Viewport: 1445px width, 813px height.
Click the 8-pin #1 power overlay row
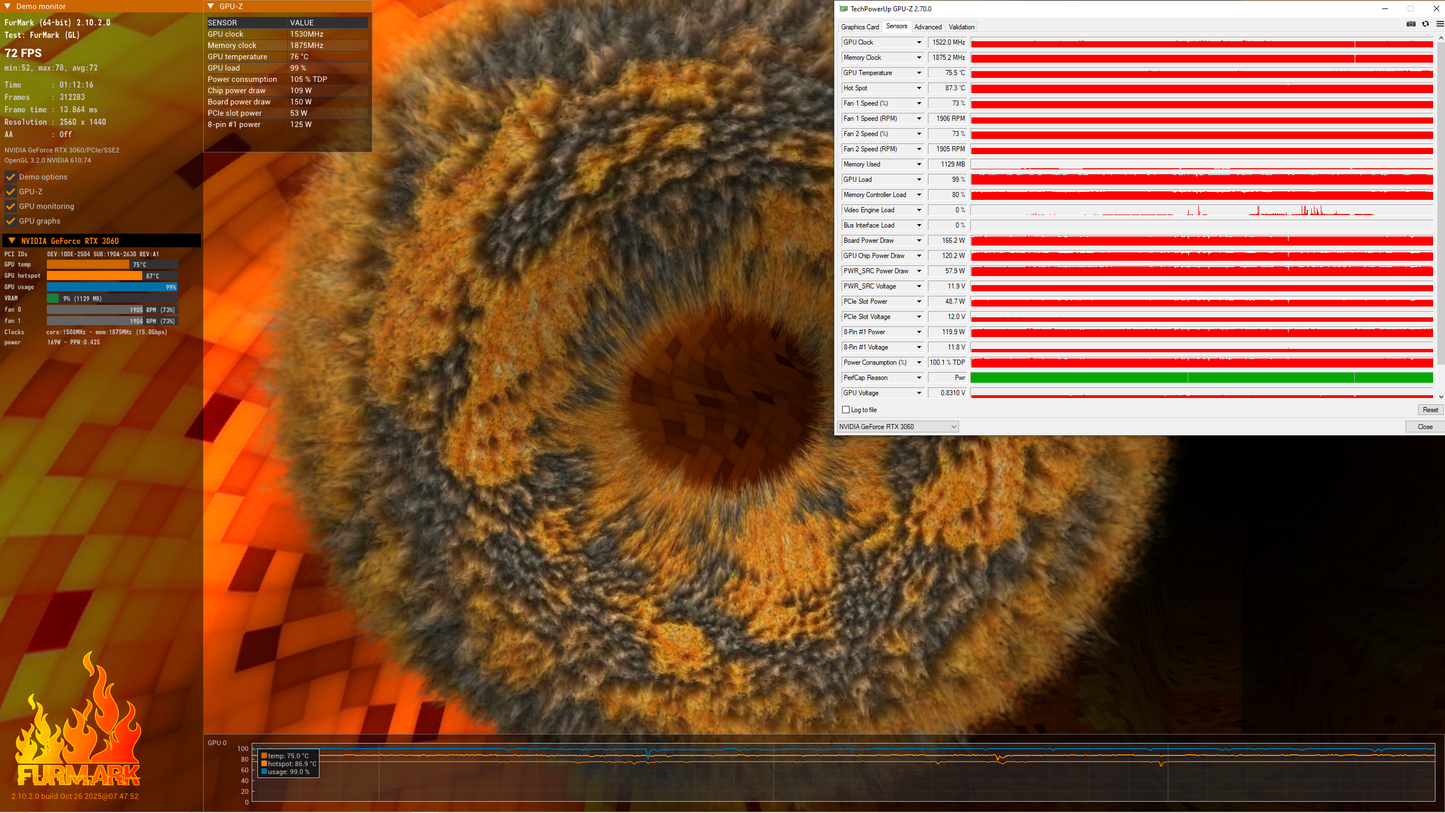[x=287, y=125]
